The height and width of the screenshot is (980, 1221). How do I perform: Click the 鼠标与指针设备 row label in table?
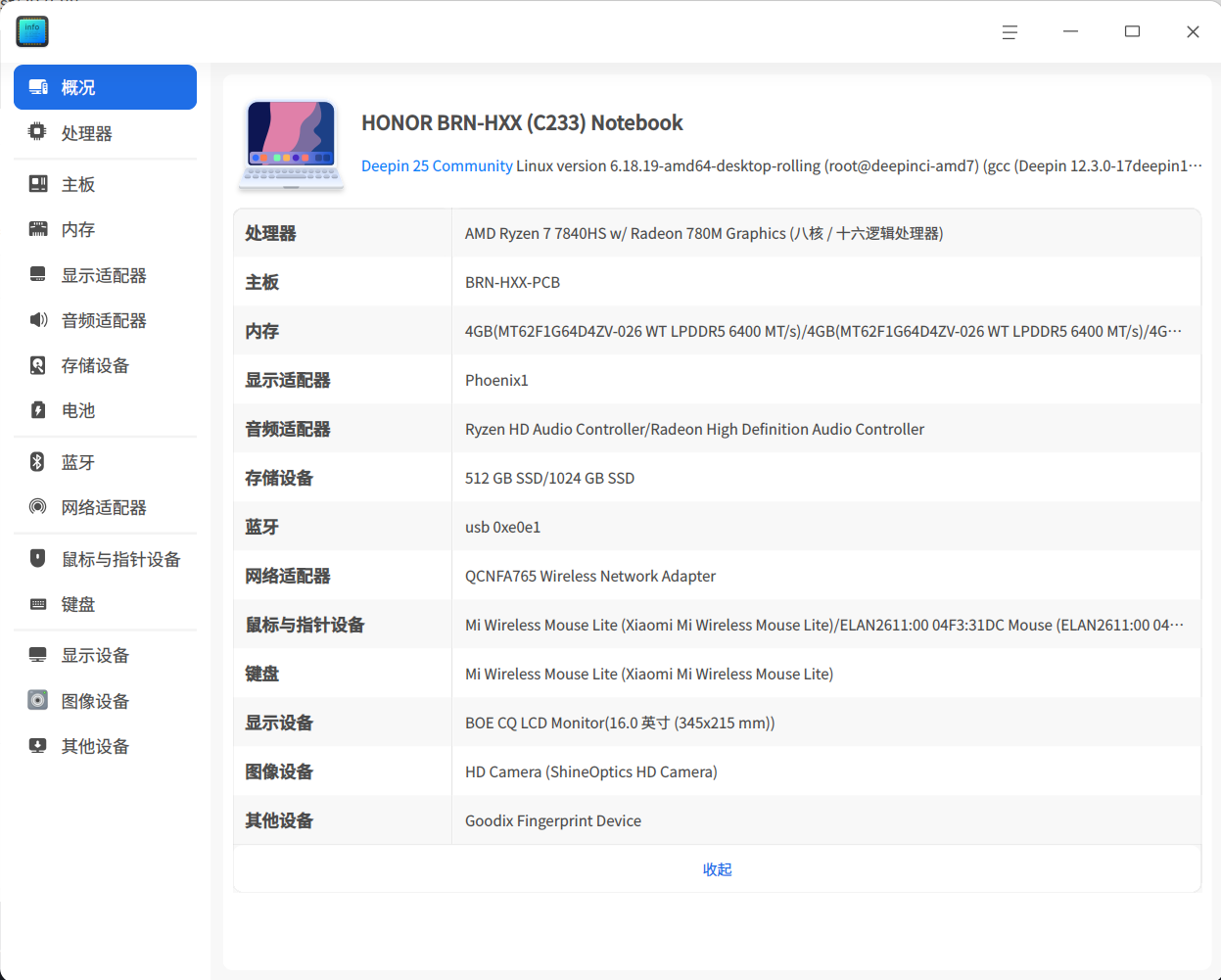click(x=305, y=625)
